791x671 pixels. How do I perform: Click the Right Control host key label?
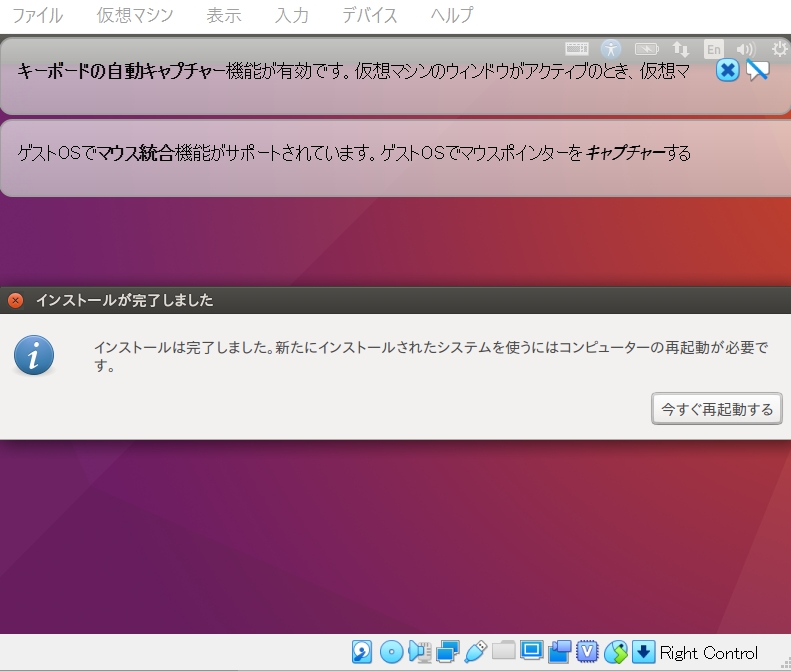pyautogui.click(x=708, y=653)
